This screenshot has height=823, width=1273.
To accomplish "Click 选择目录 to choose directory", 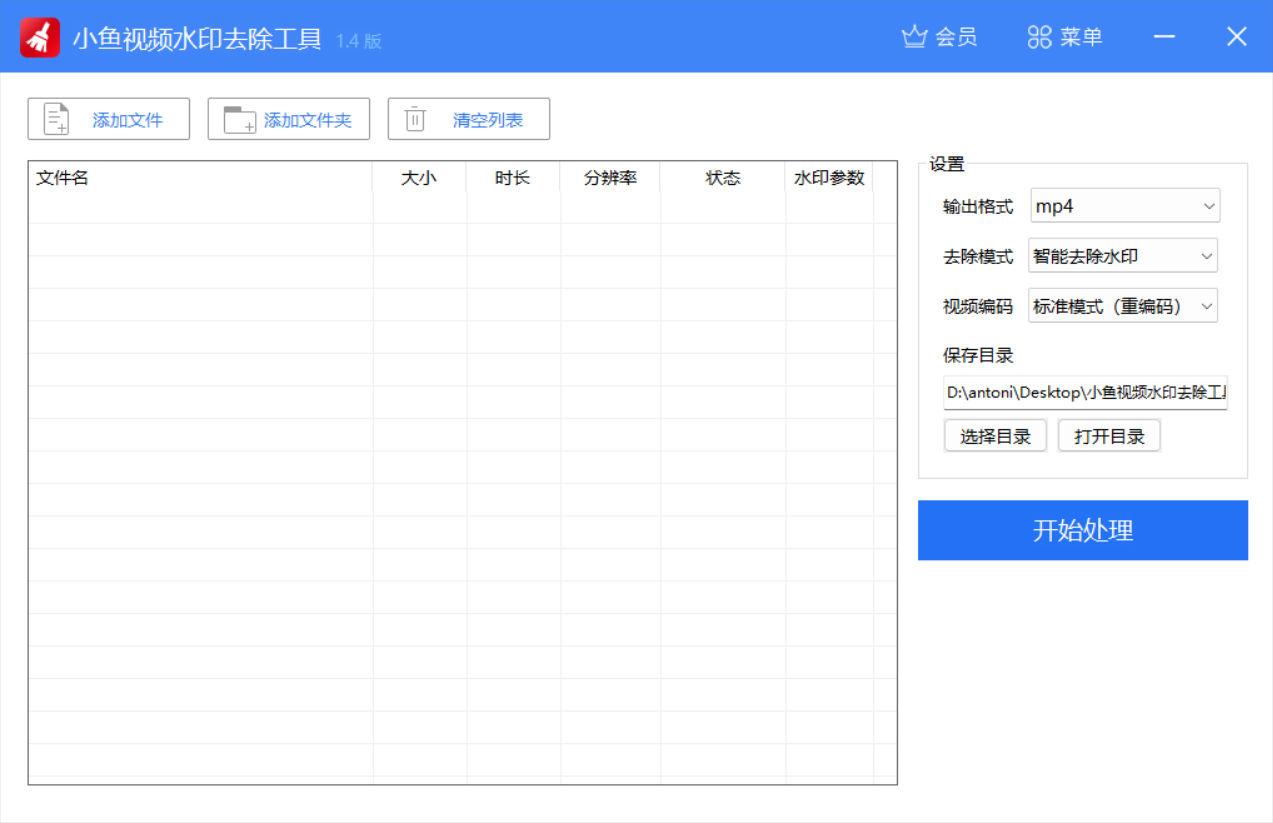I will click(995, 435).
